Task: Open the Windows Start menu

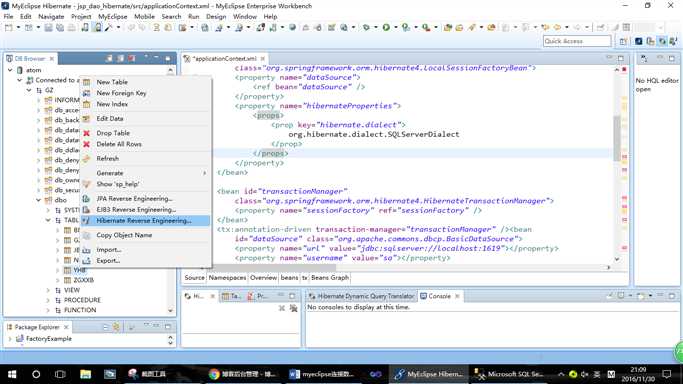Action: 12,374
